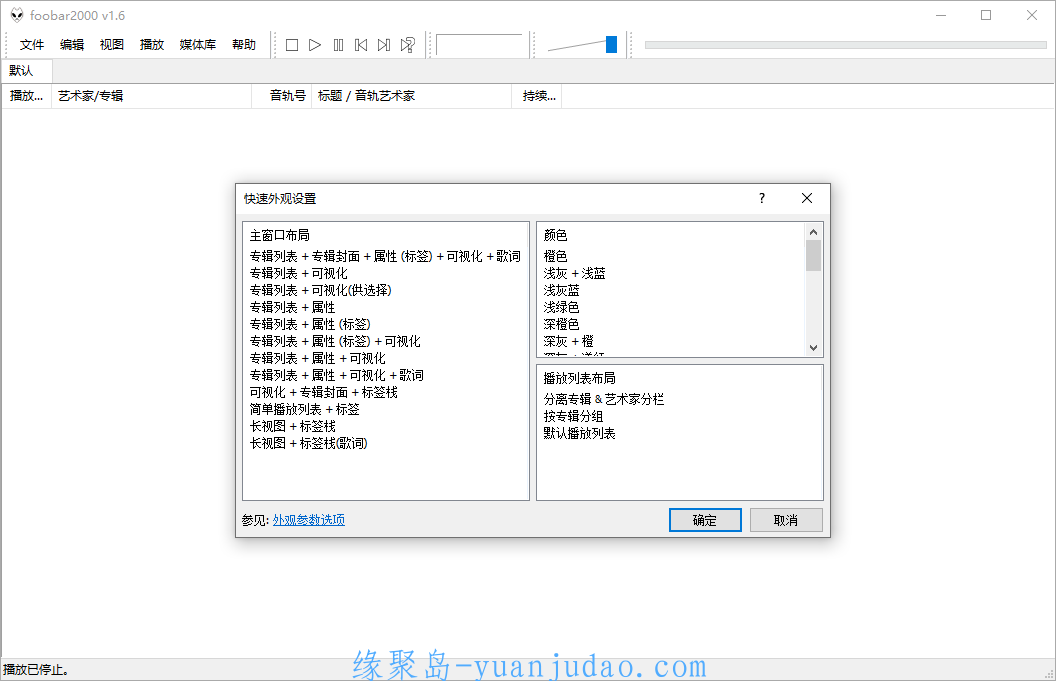This screenshot has height=681, width=1056.
Task: Click the playback seek bar
Action: click(846, 45)
